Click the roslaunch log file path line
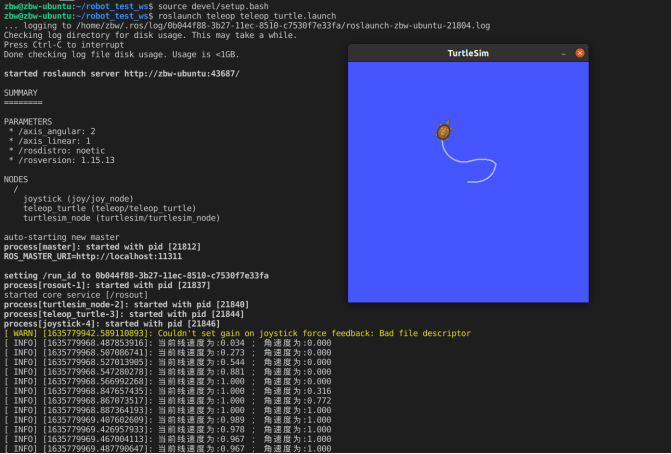Viewport: 671px width, 454px height. tap(247, 26)
